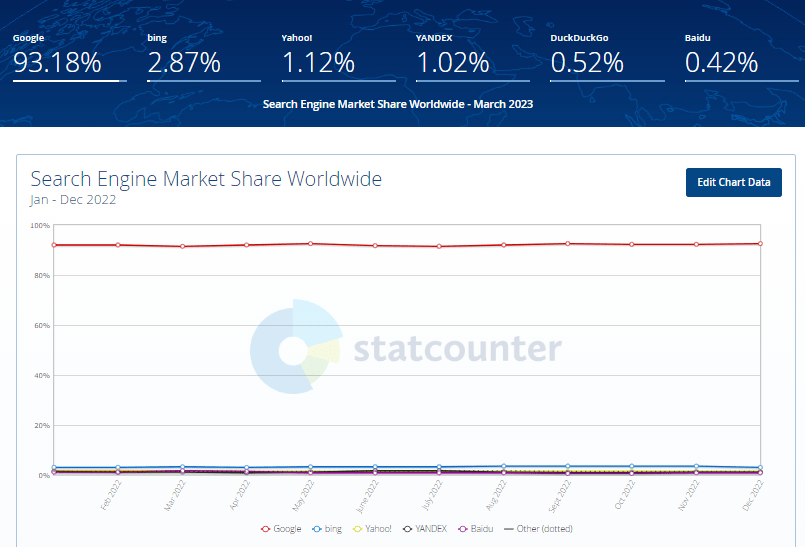Click Google's May 2022 data point

[x=311, y=243]
